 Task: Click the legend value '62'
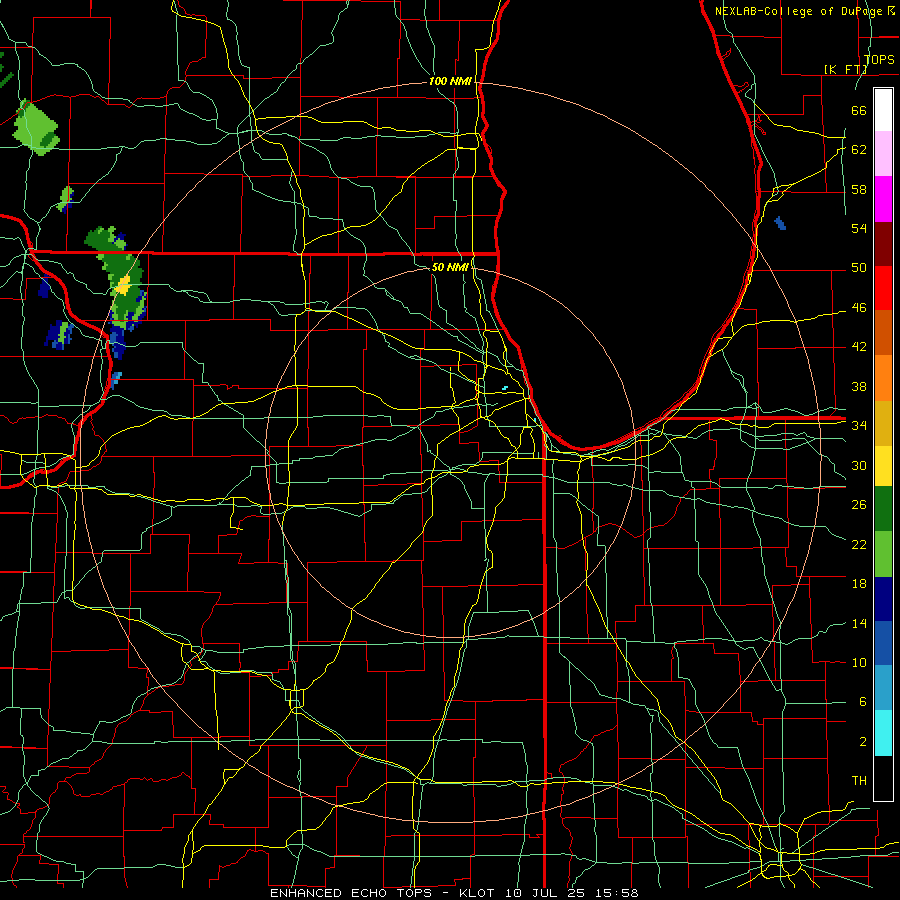[x=859, y=150]
